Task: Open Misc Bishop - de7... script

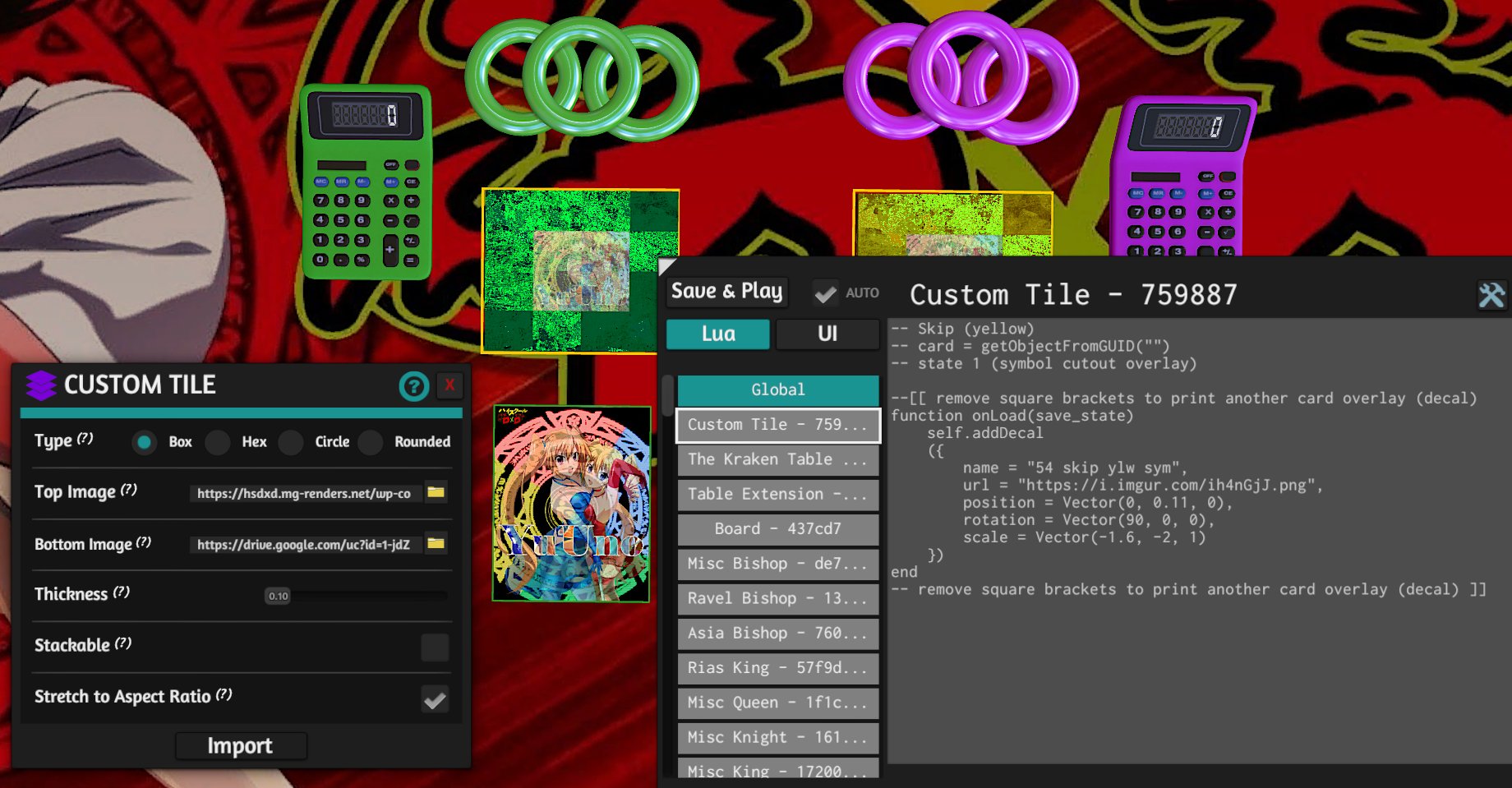Action: click(777, 564)
